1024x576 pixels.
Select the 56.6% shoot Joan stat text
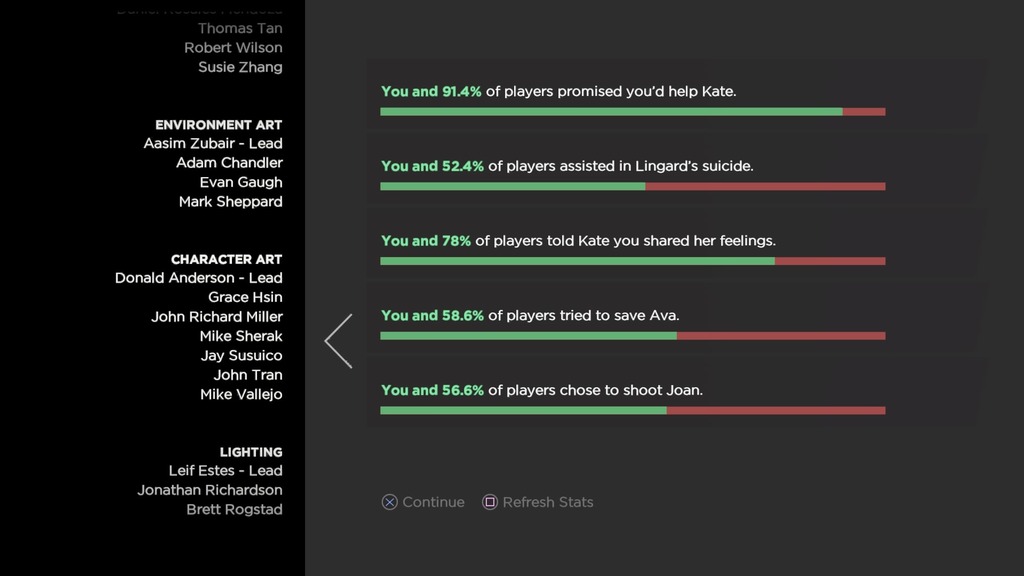pos(541,390)
